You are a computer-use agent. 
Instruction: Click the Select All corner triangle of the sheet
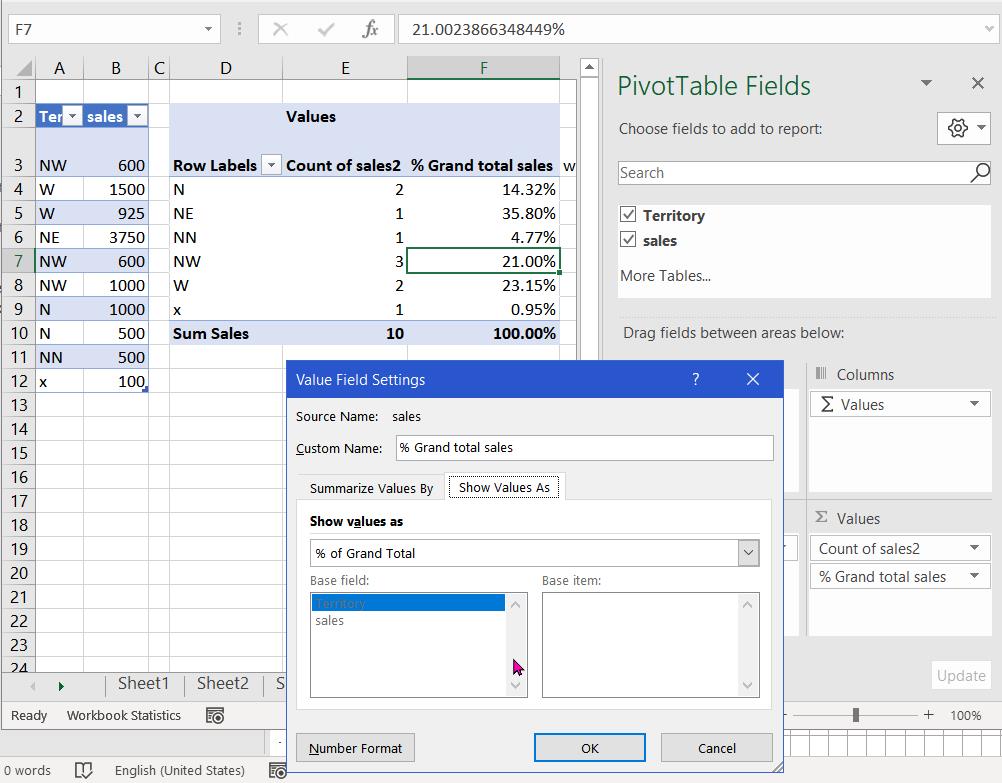point(24,68)
